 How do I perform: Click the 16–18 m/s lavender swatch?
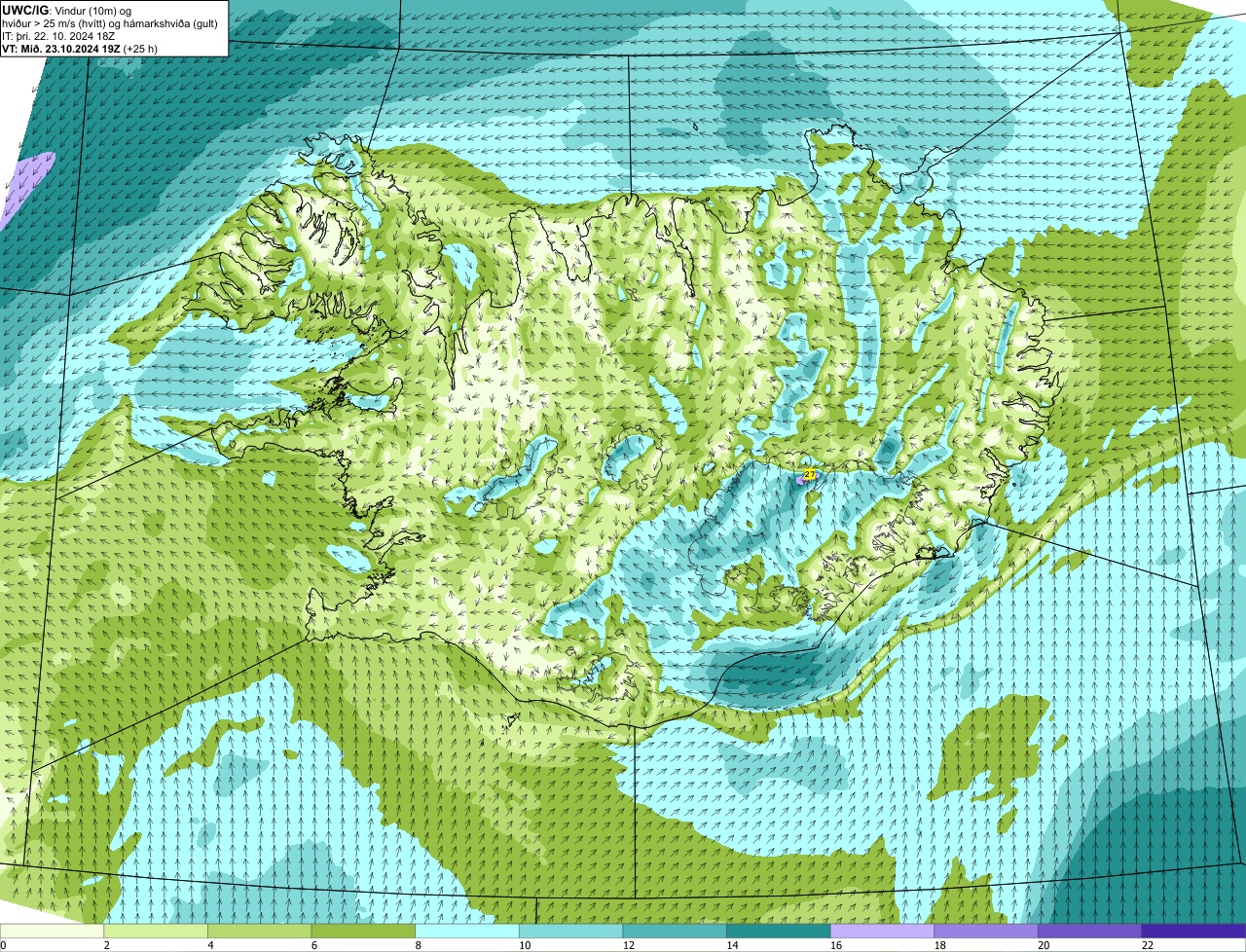point(883,931)
